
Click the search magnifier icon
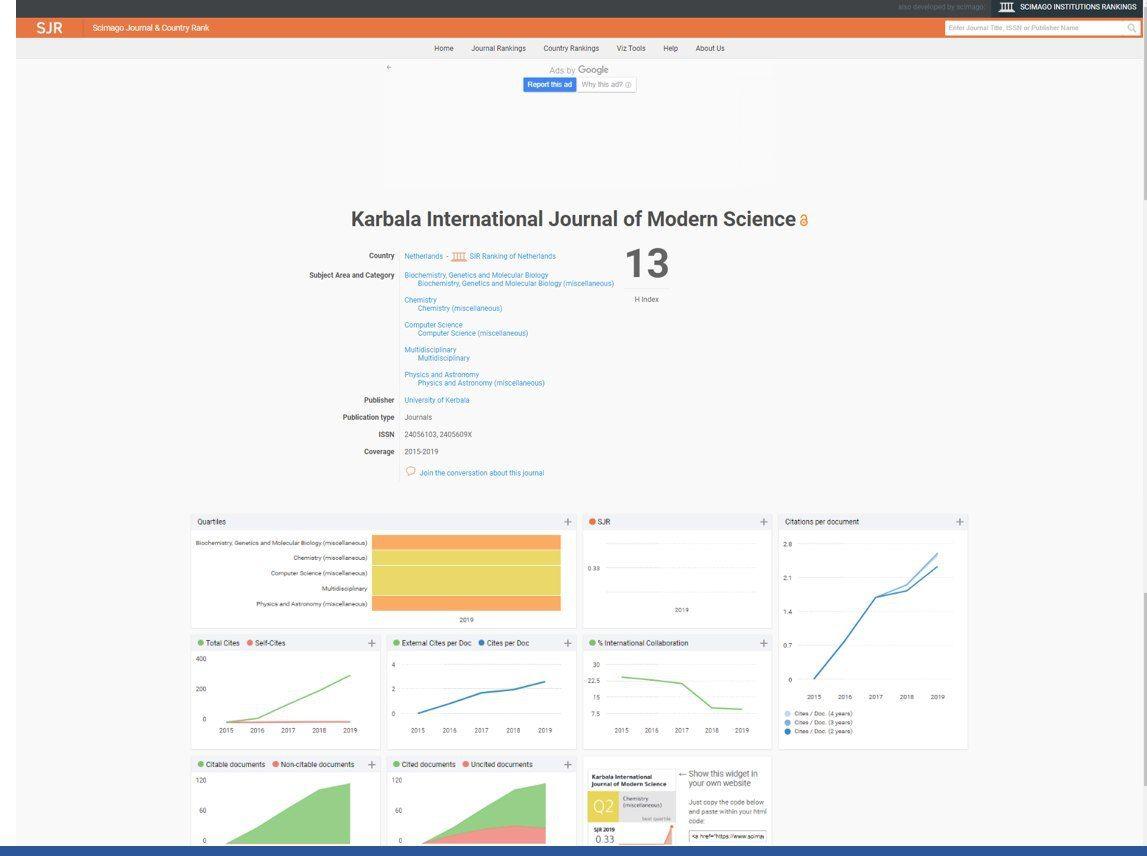(x=1132, y=28)
